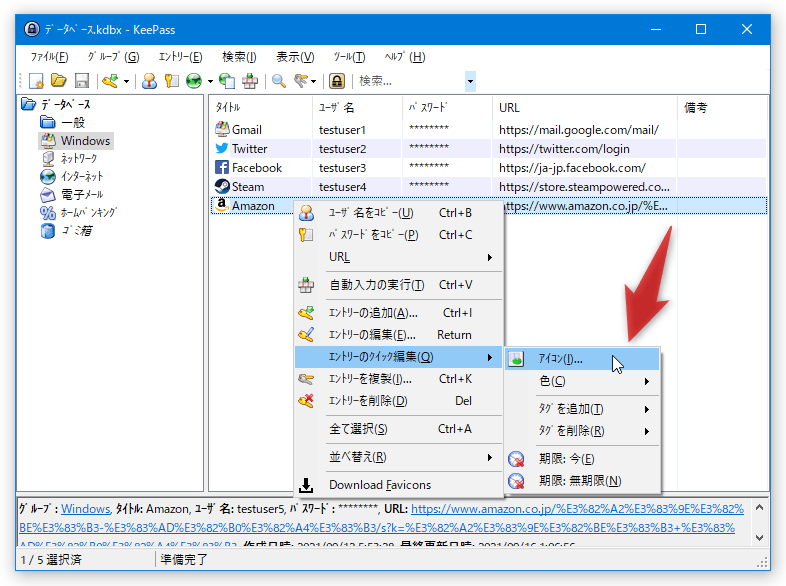Open the Open URL dropdown arrow in toolbar
786x586 pixels.
click(210, 81)
